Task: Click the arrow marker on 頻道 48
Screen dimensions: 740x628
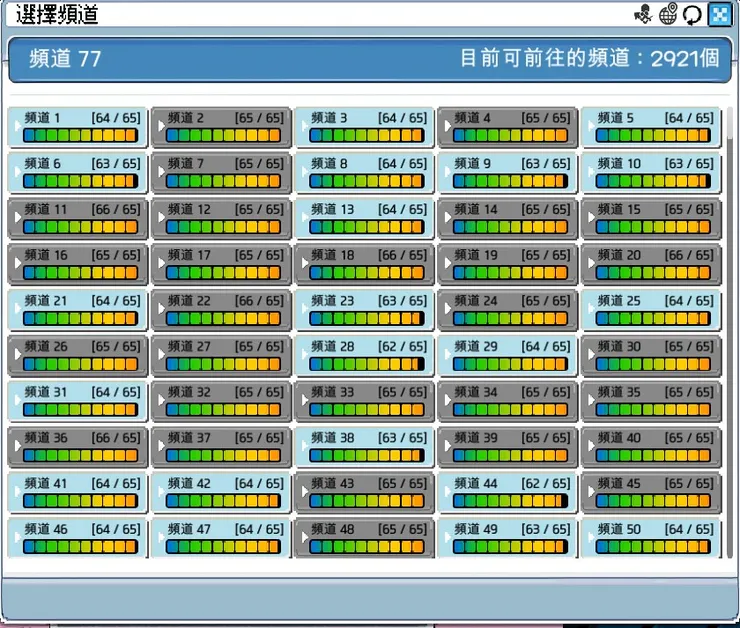Action: (x=305, y=537)
